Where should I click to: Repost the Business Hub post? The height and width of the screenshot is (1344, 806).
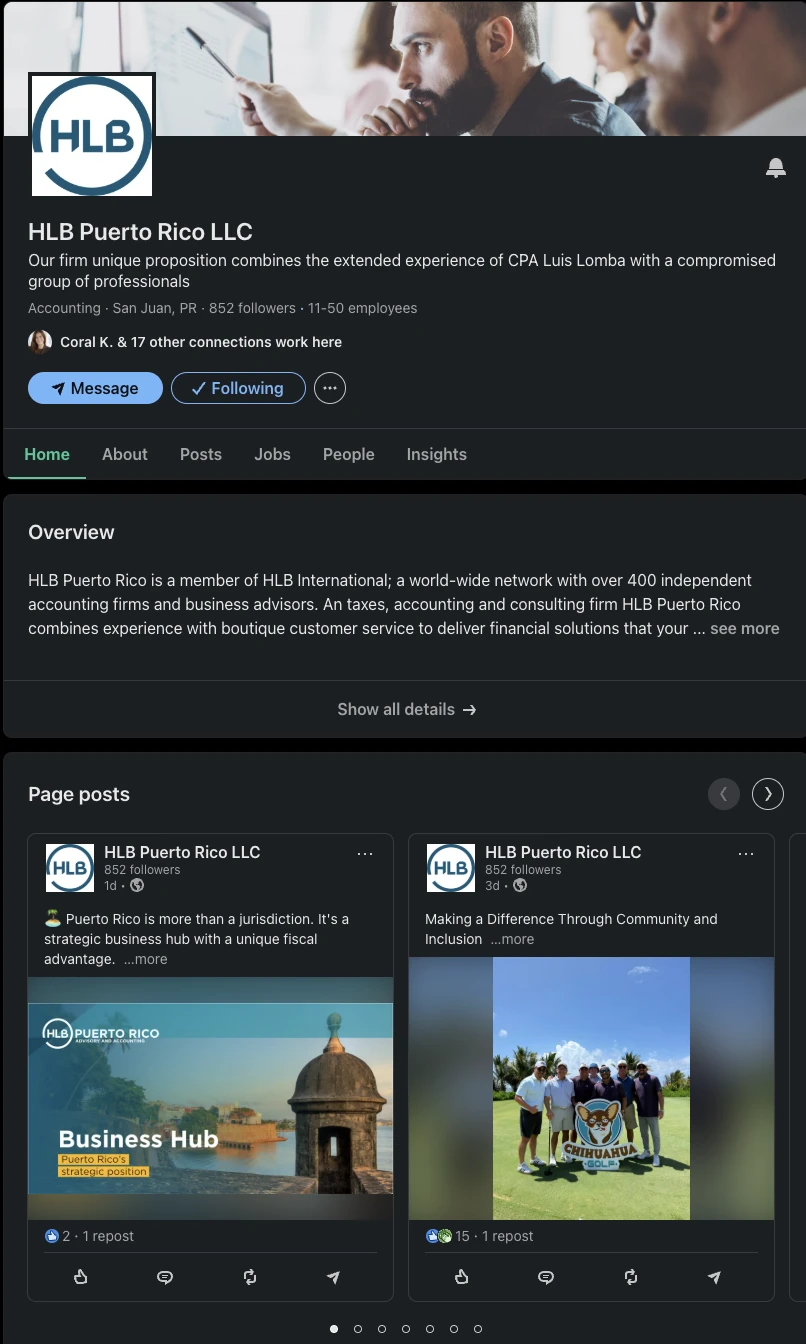(x=250, y=1277)
